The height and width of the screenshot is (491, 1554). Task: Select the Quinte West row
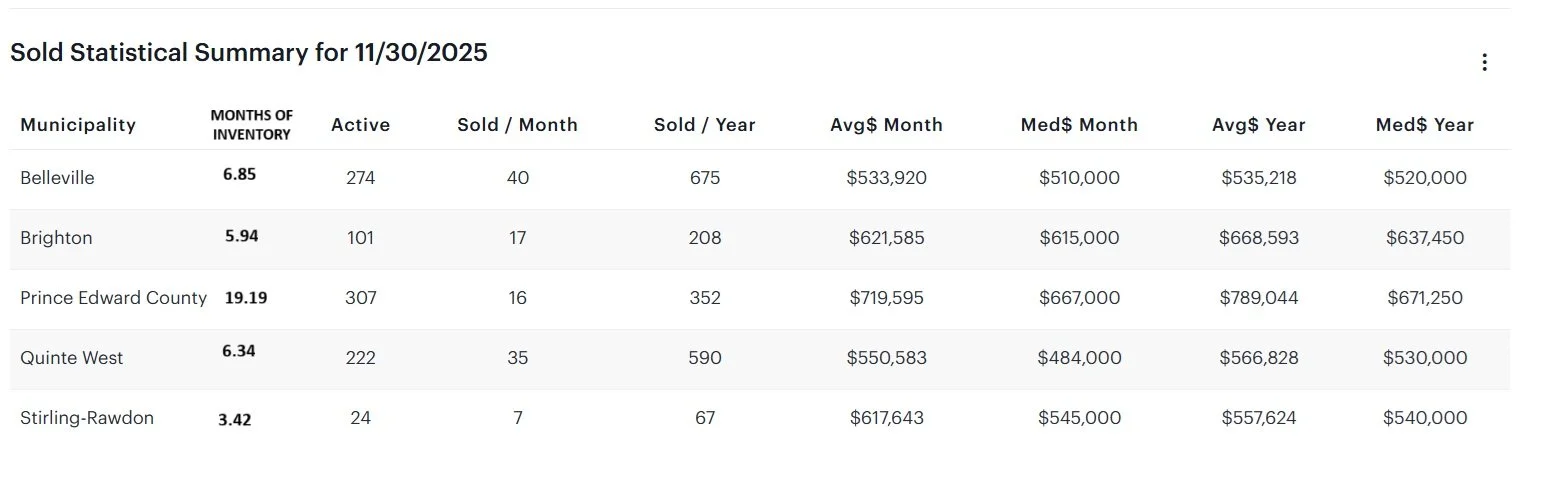click(760, 359)
